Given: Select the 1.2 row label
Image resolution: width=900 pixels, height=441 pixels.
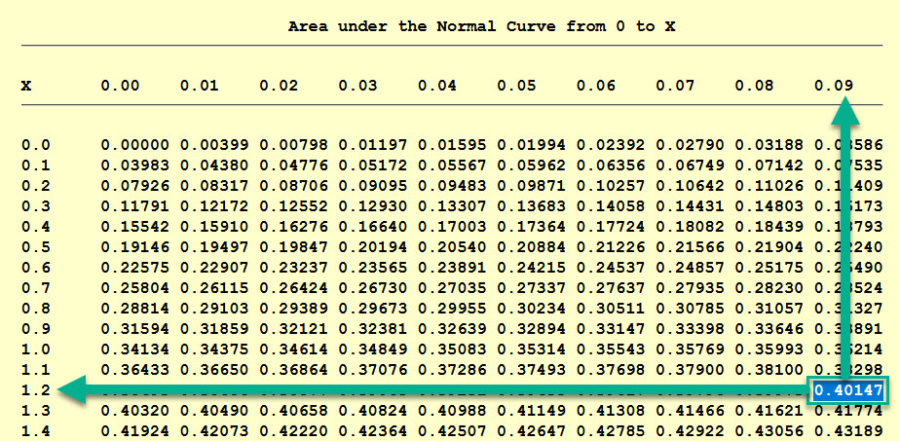Looking at the screenshot, I should coord(35,389).
